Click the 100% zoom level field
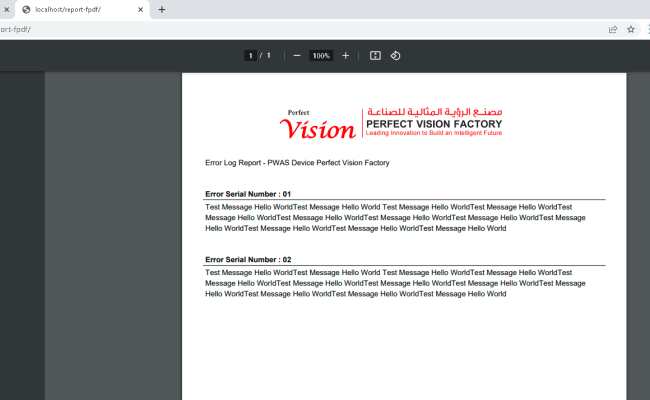The height and width of the screenshot is (400, 650). (321, 56)
